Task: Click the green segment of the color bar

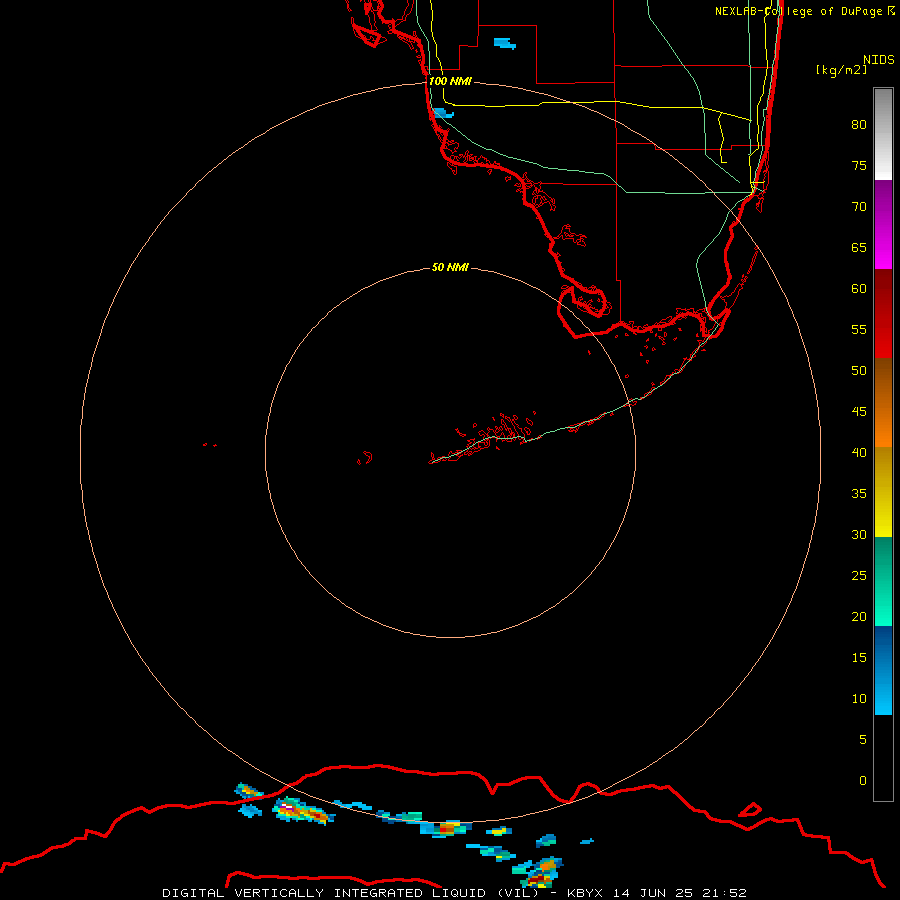Action: pos(883,581)
